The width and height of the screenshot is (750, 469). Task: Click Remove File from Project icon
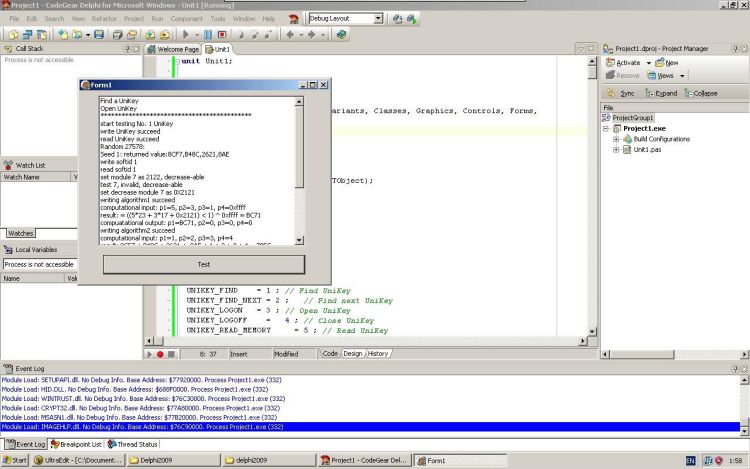(x=165, y=34)
